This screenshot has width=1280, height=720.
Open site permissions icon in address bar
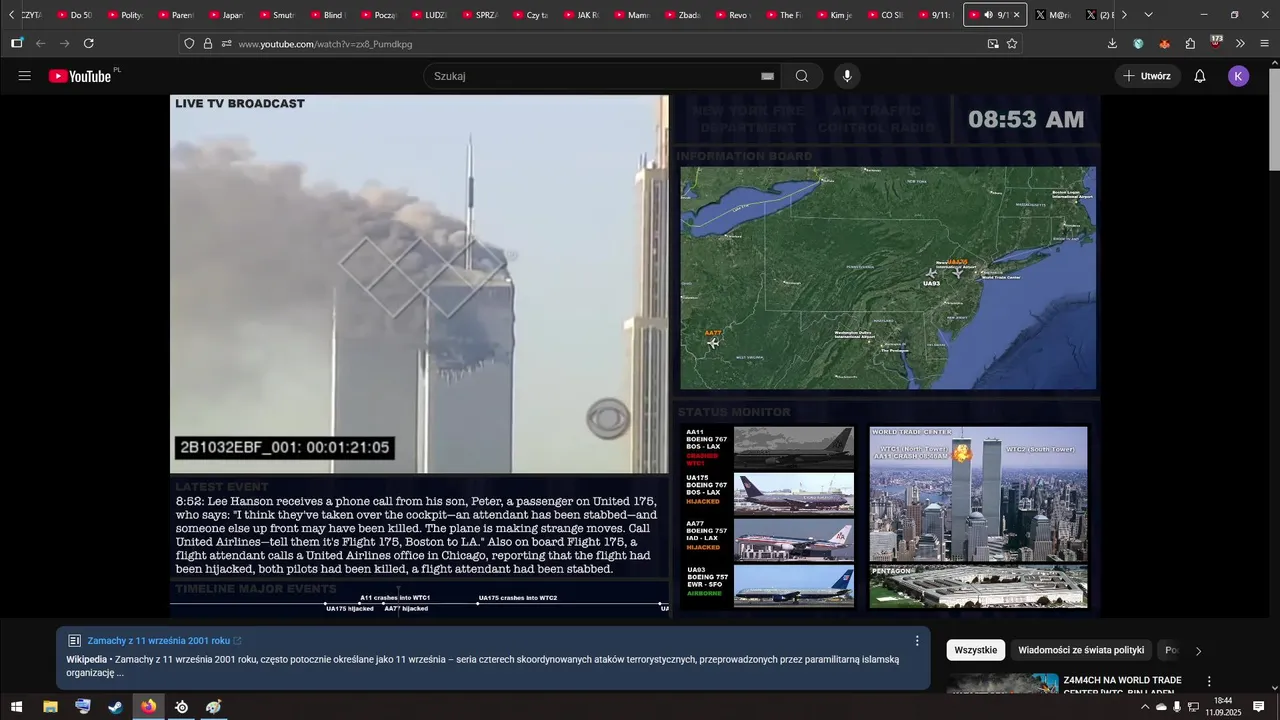click(x=227, y=44)
